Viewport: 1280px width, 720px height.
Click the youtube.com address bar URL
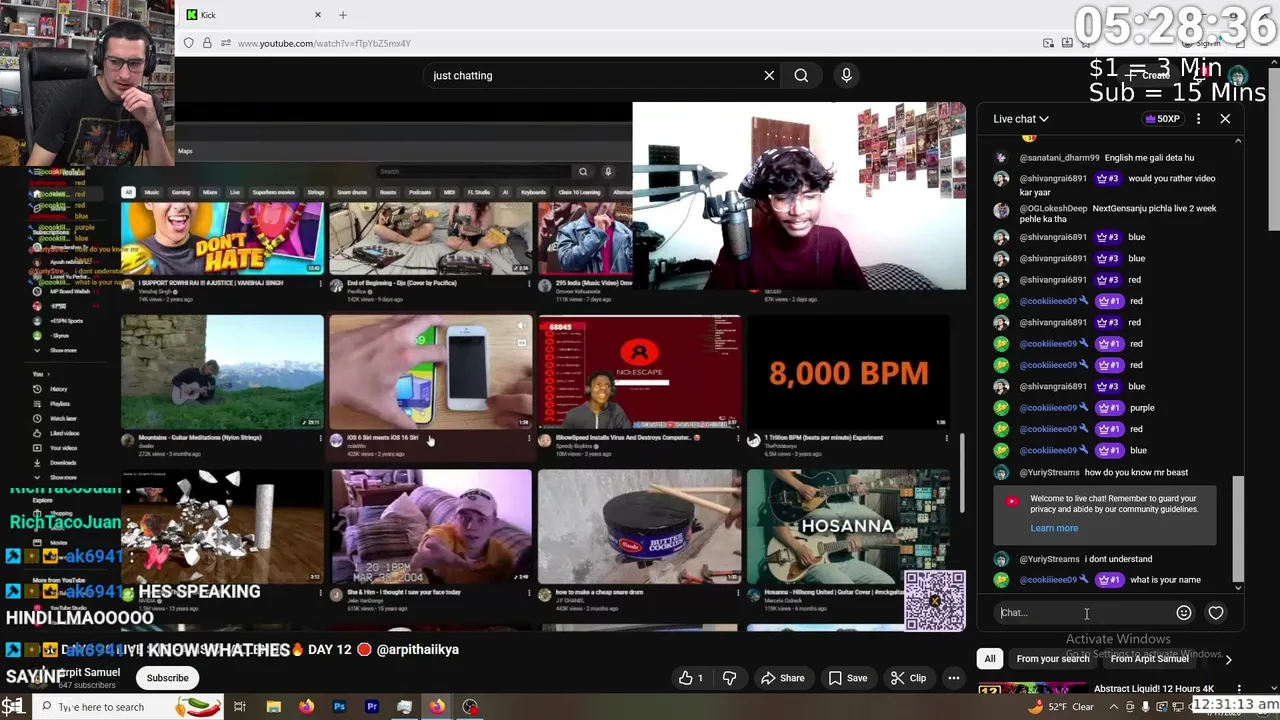(324, 43)
